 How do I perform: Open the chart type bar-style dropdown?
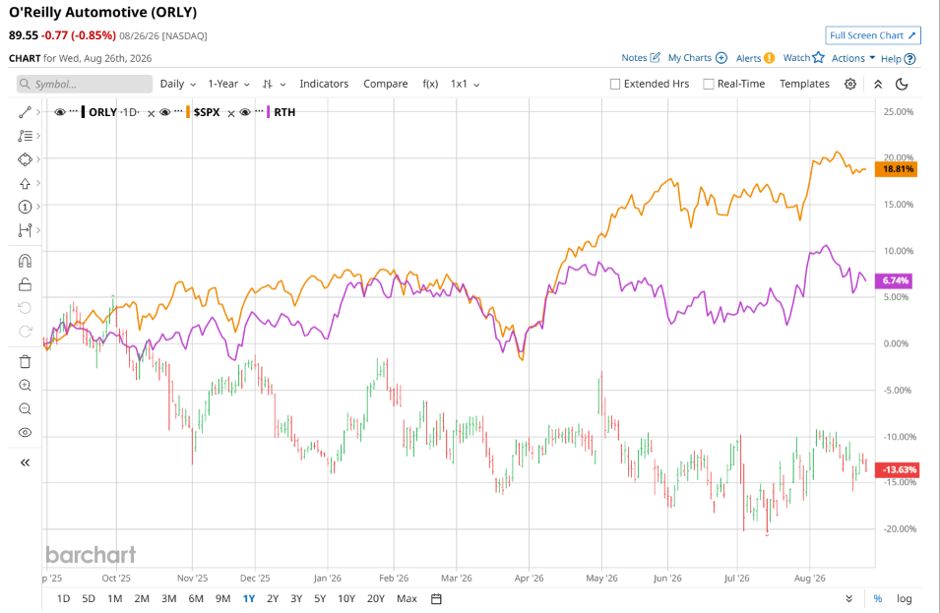[273, 84]
